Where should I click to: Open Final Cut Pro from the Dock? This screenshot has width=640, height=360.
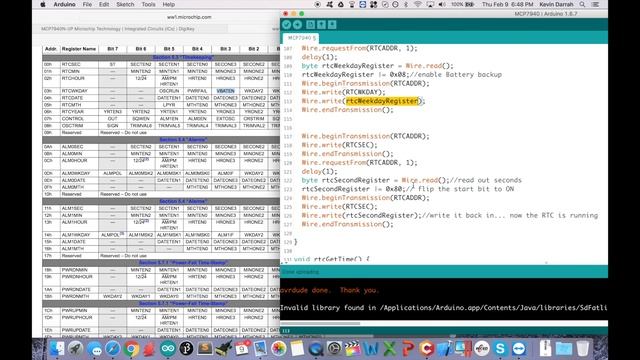point(352,348)
